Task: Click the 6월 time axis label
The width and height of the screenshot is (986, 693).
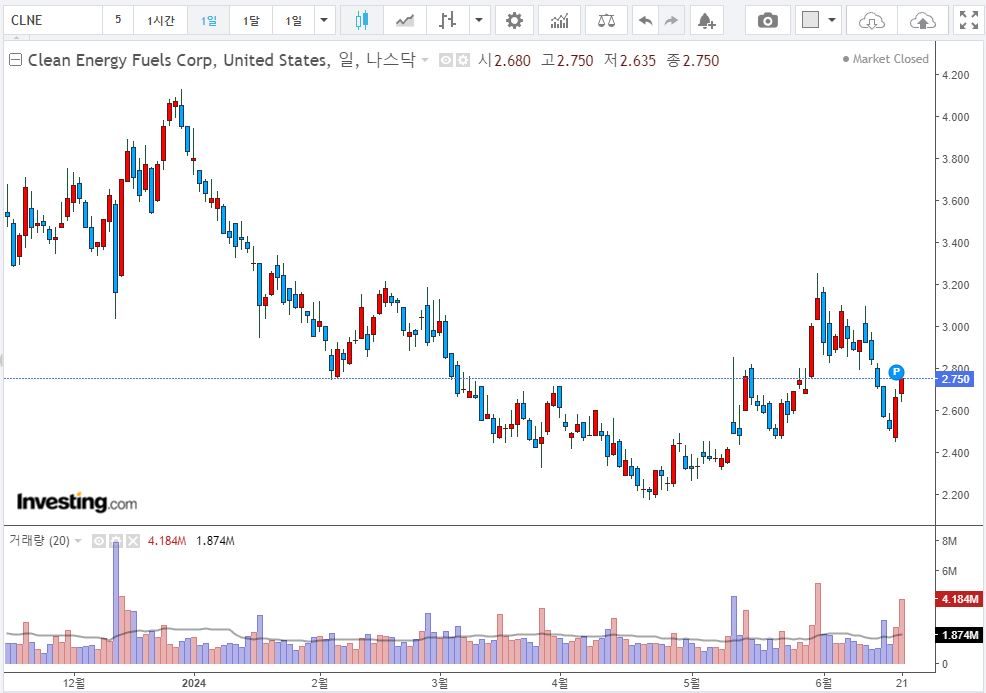Action: (x=823, y=683)
